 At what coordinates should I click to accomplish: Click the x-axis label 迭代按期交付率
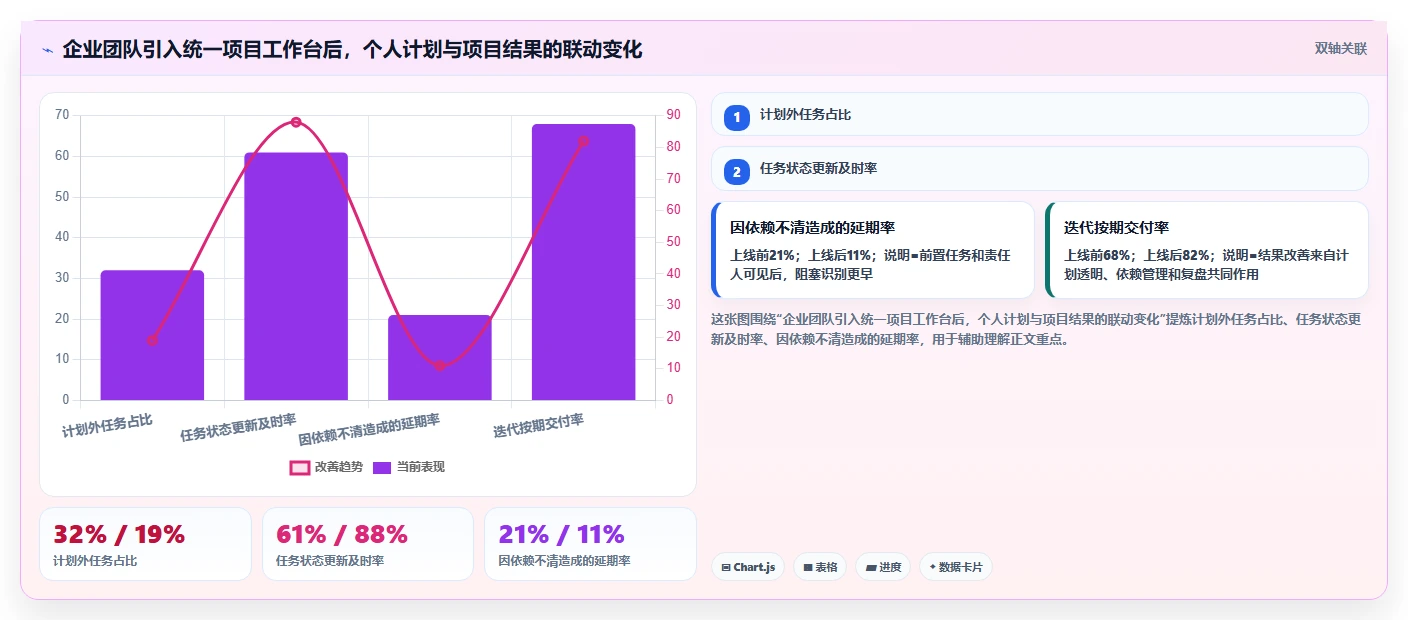pyautogui.click(x=538, y=426)
